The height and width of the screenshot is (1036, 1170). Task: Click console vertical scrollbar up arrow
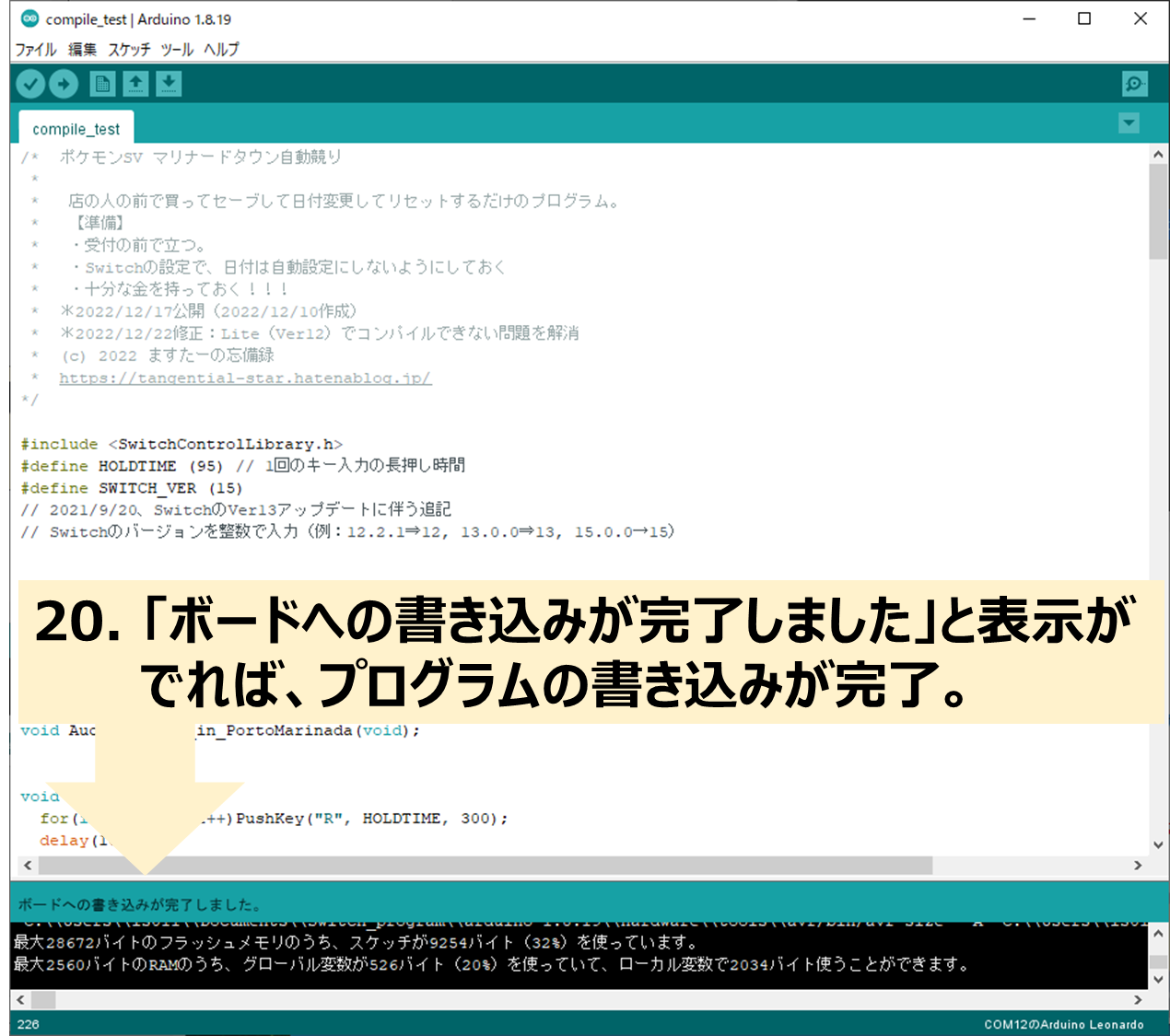pos(1159,933)
